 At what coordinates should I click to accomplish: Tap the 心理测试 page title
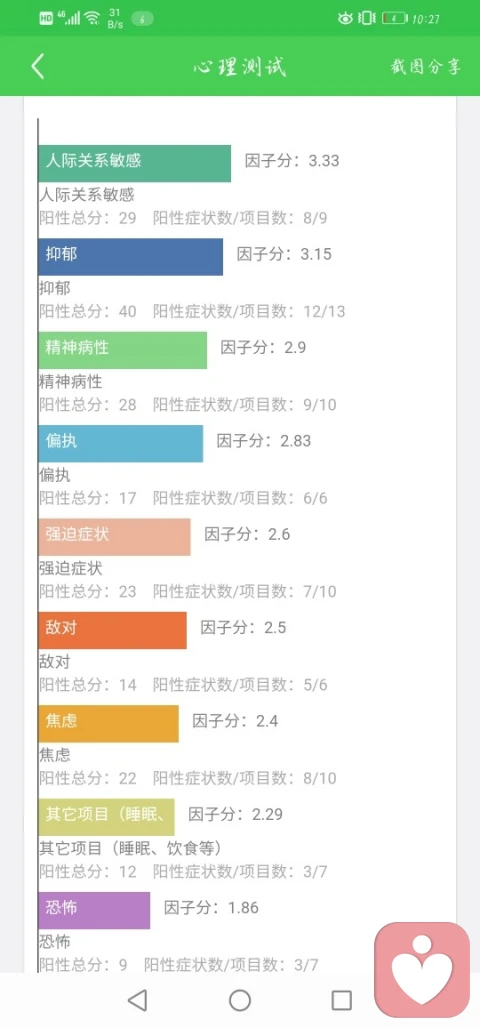240,67
